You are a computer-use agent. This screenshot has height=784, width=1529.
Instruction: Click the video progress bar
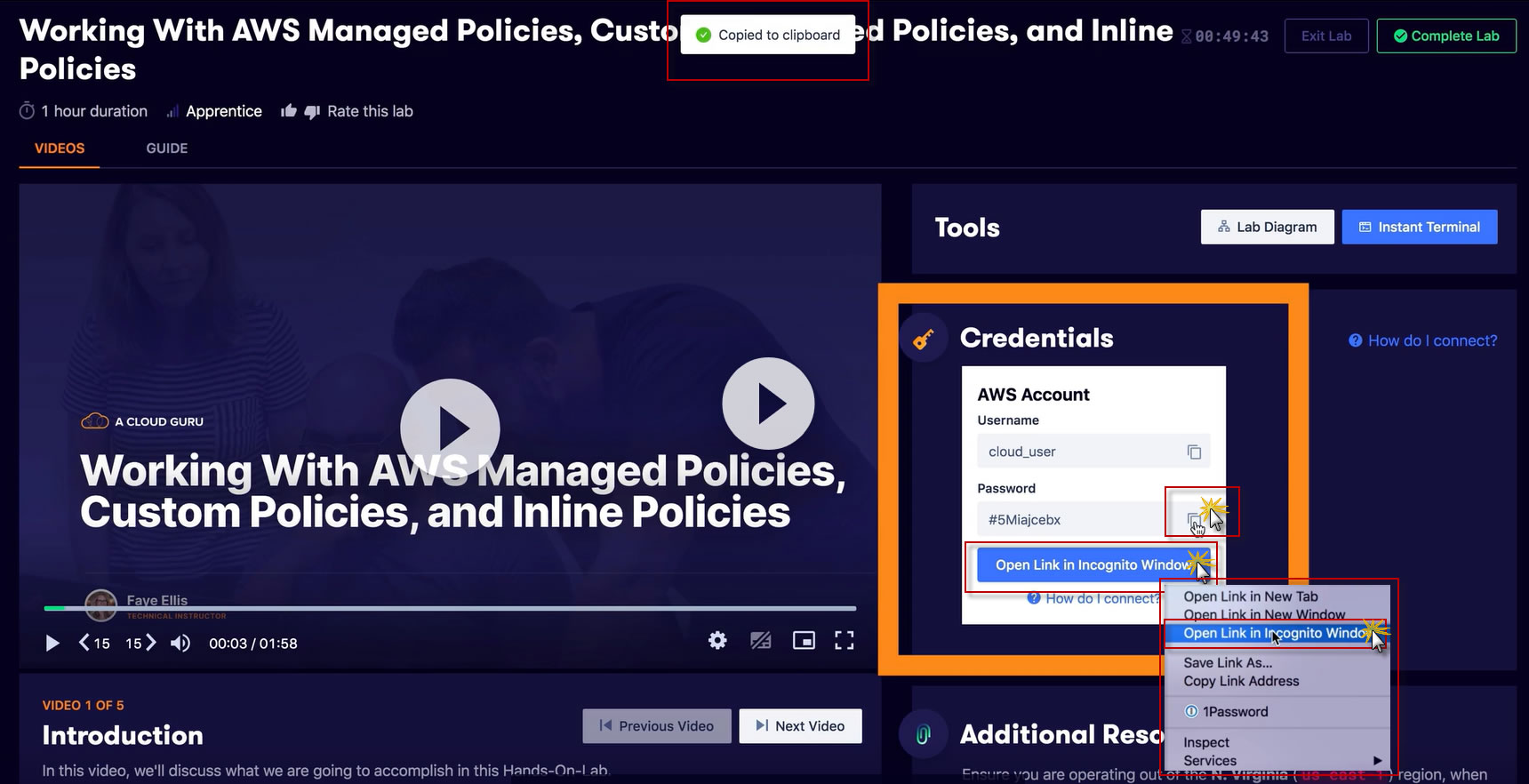point(450,608)
